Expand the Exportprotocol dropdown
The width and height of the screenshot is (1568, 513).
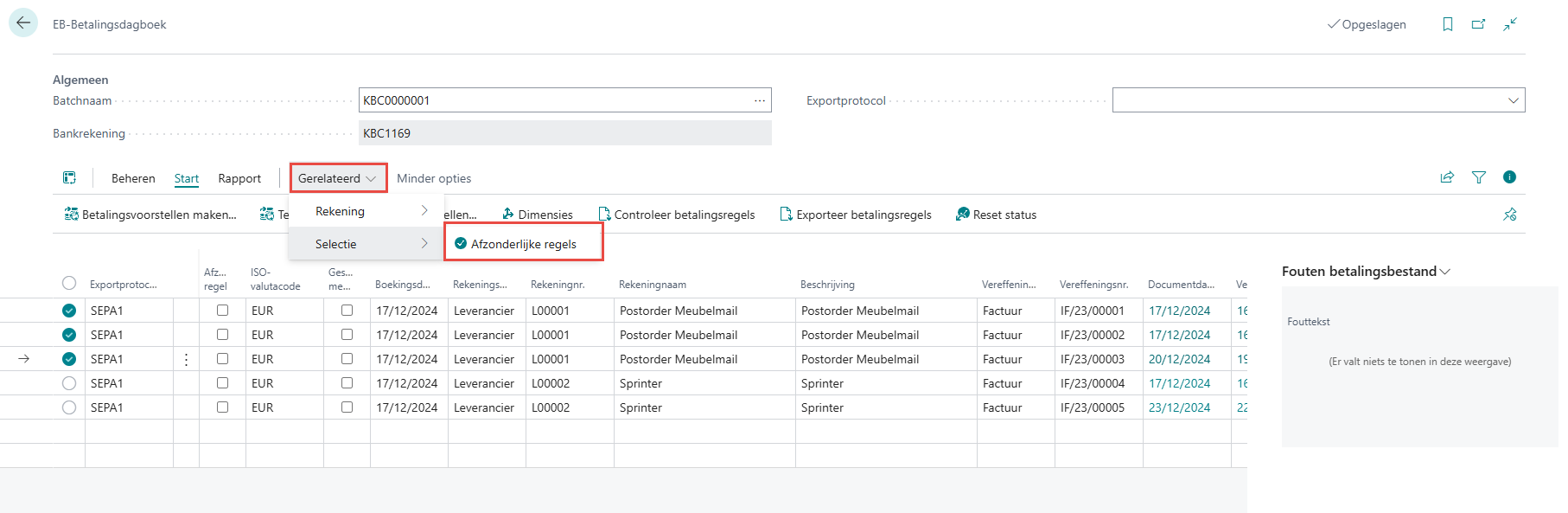coord(1513,100)
